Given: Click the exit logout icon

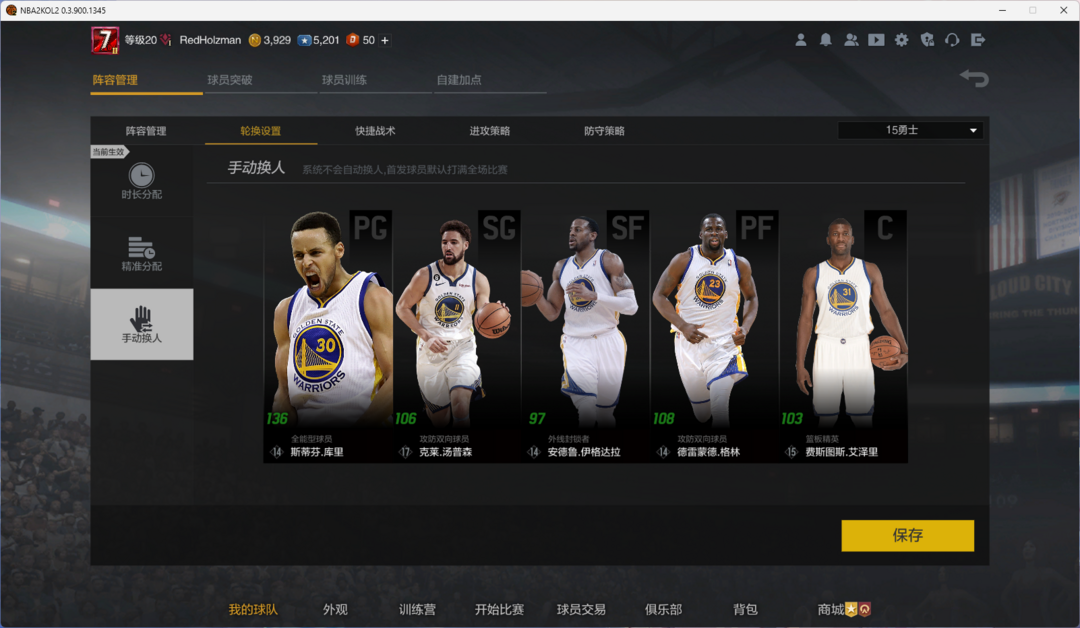Looking at the screenshot, I should tap(977, 40).
